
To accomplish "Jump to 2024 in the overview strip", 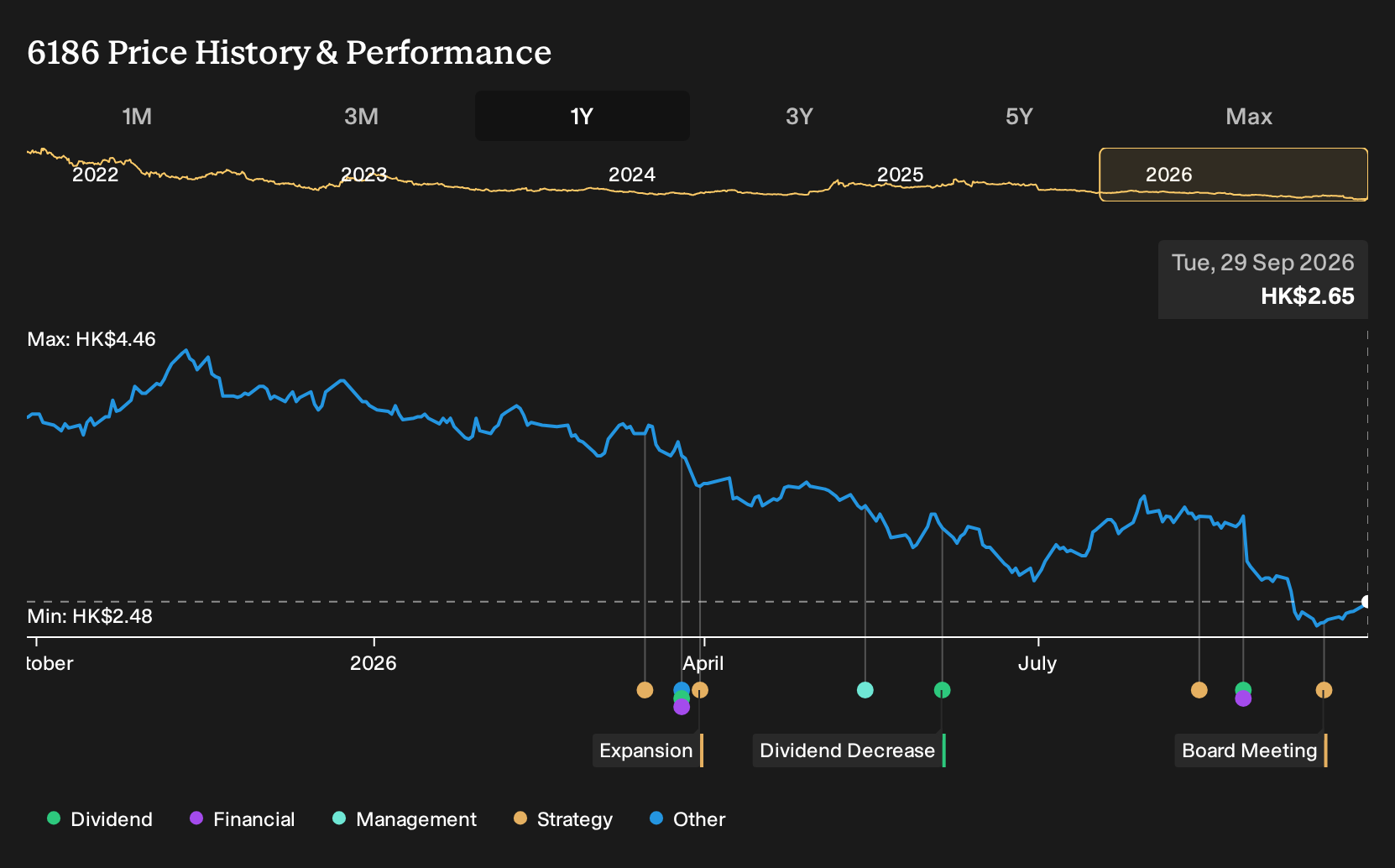I will [x=632, y=175].
